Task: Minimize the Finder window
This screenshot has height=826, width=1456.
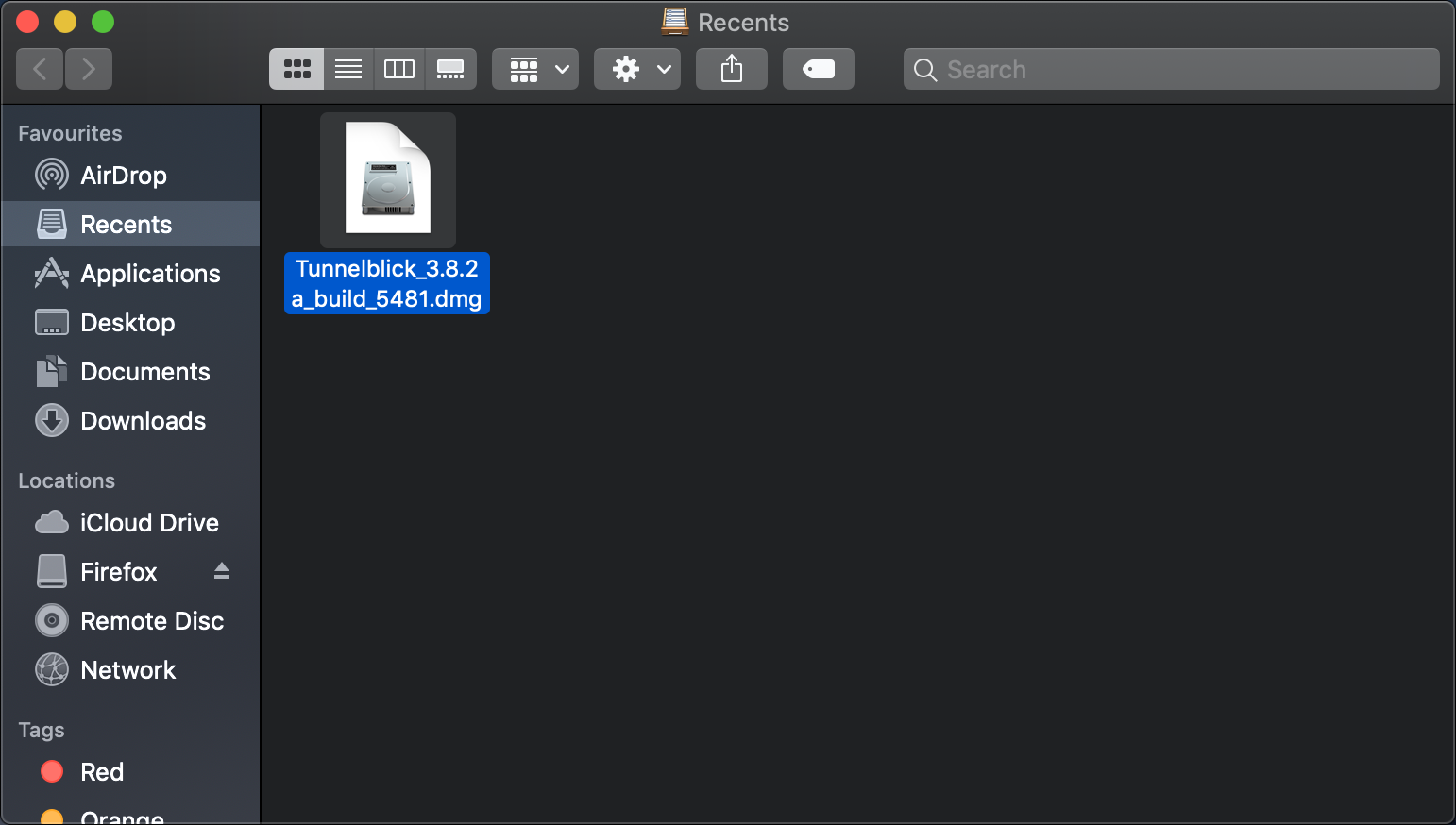Action: pos(65,22)
